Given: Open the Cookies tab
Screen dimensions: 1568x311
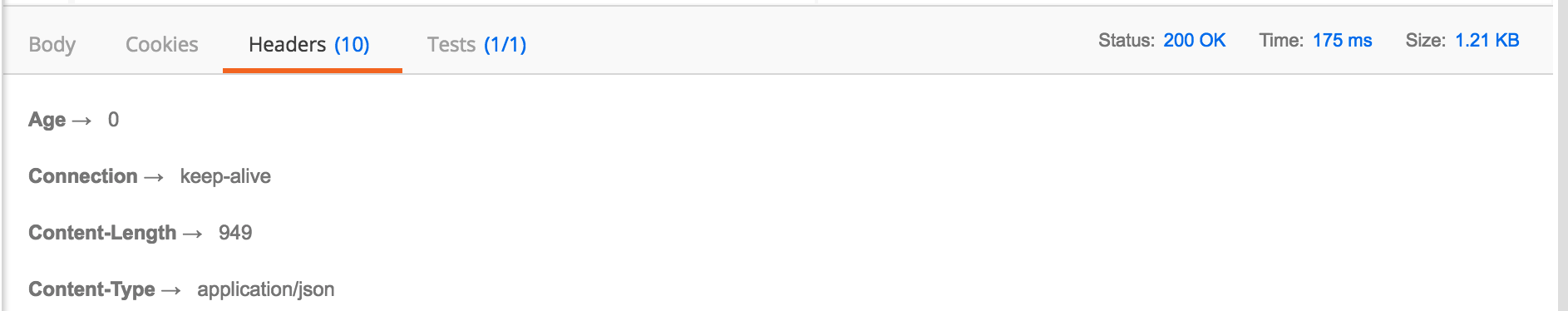Looking at the screenshot, I should coord(161,44).
